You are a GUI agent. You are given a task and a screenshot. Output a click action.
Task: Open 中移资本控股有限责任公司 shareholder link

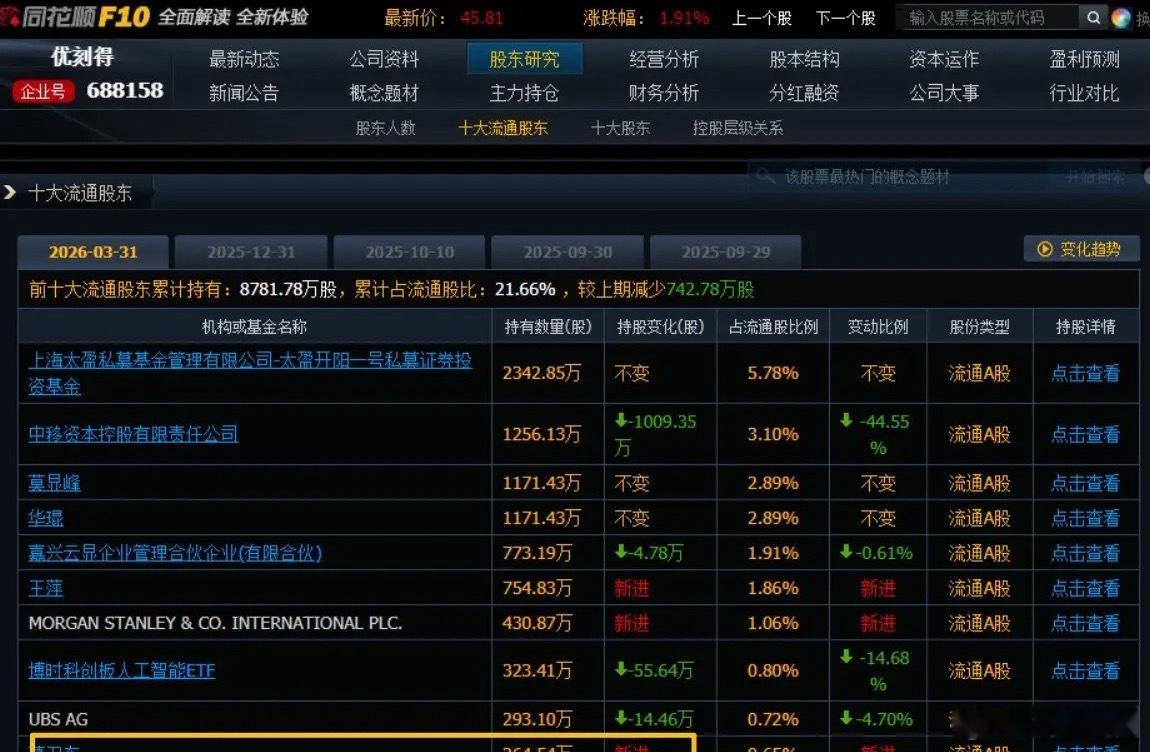pyautogui.click(x=133, y=434)
